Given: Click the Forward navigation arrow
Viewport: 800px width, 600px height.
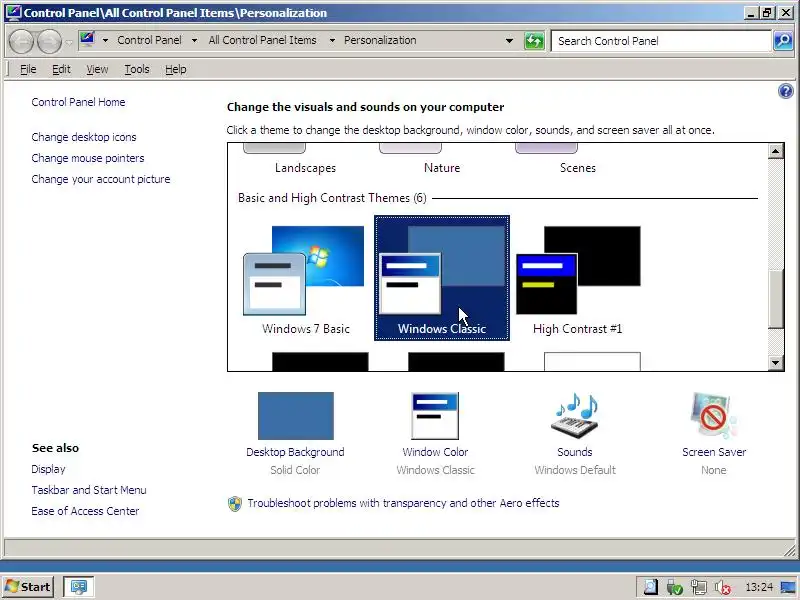Looking at the screenshot, I should (x=50, y=41).
